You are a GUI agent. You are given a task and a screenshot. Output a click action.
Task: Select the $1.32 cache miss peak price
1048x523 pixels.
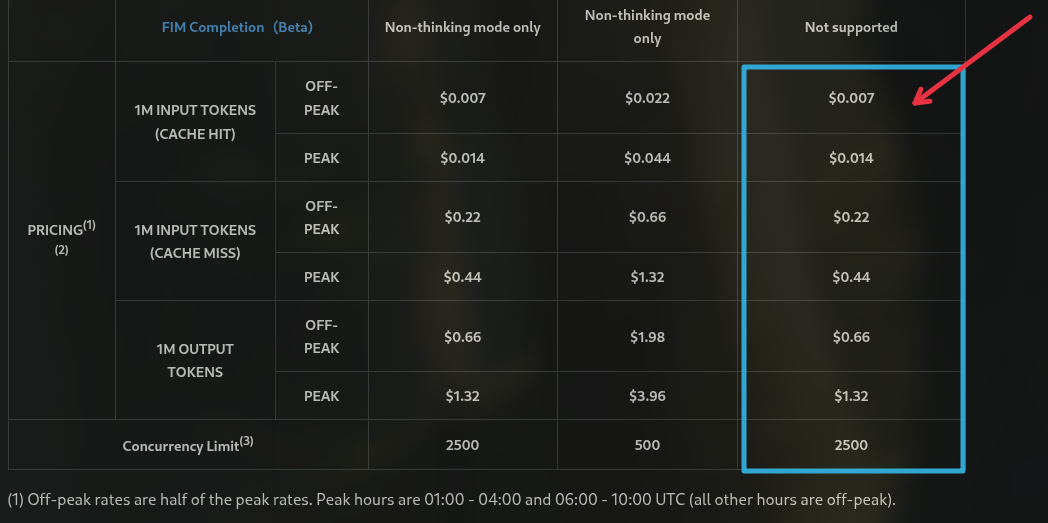tap(647, 277)
